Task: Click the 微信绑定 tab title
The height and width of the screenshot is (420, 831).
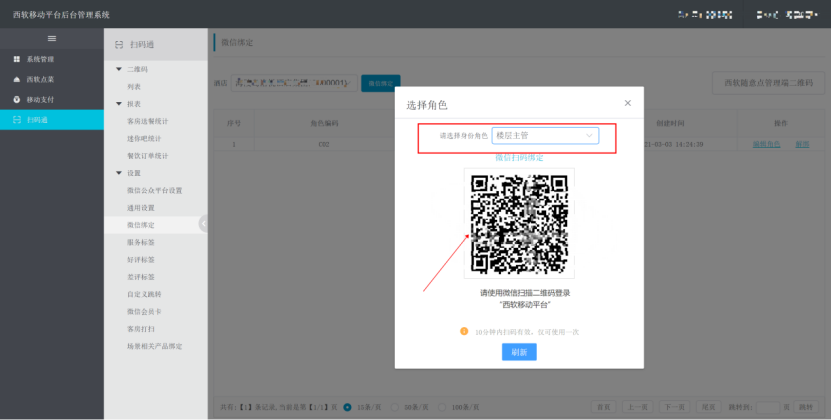Action: [237, 42]
